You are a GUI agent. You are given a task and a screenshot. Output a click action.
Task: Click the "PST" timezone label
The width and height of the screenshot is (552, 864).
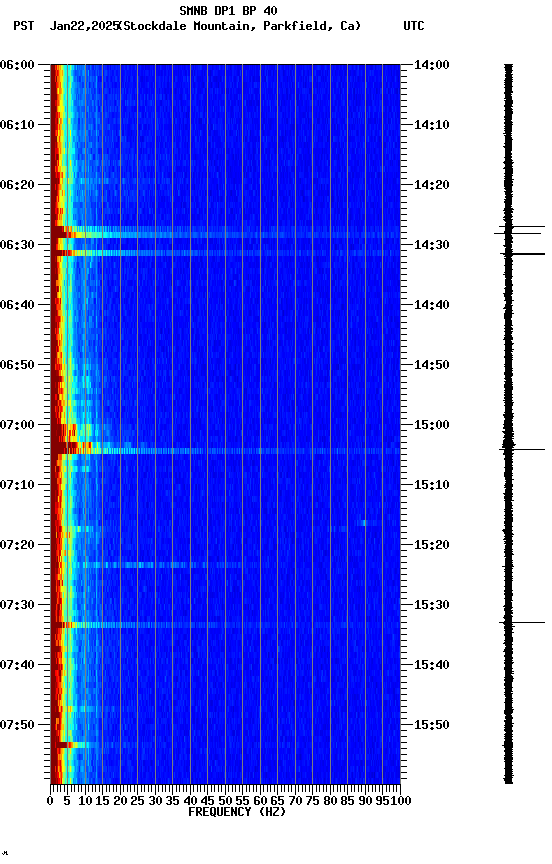click(x=24, y=26)
